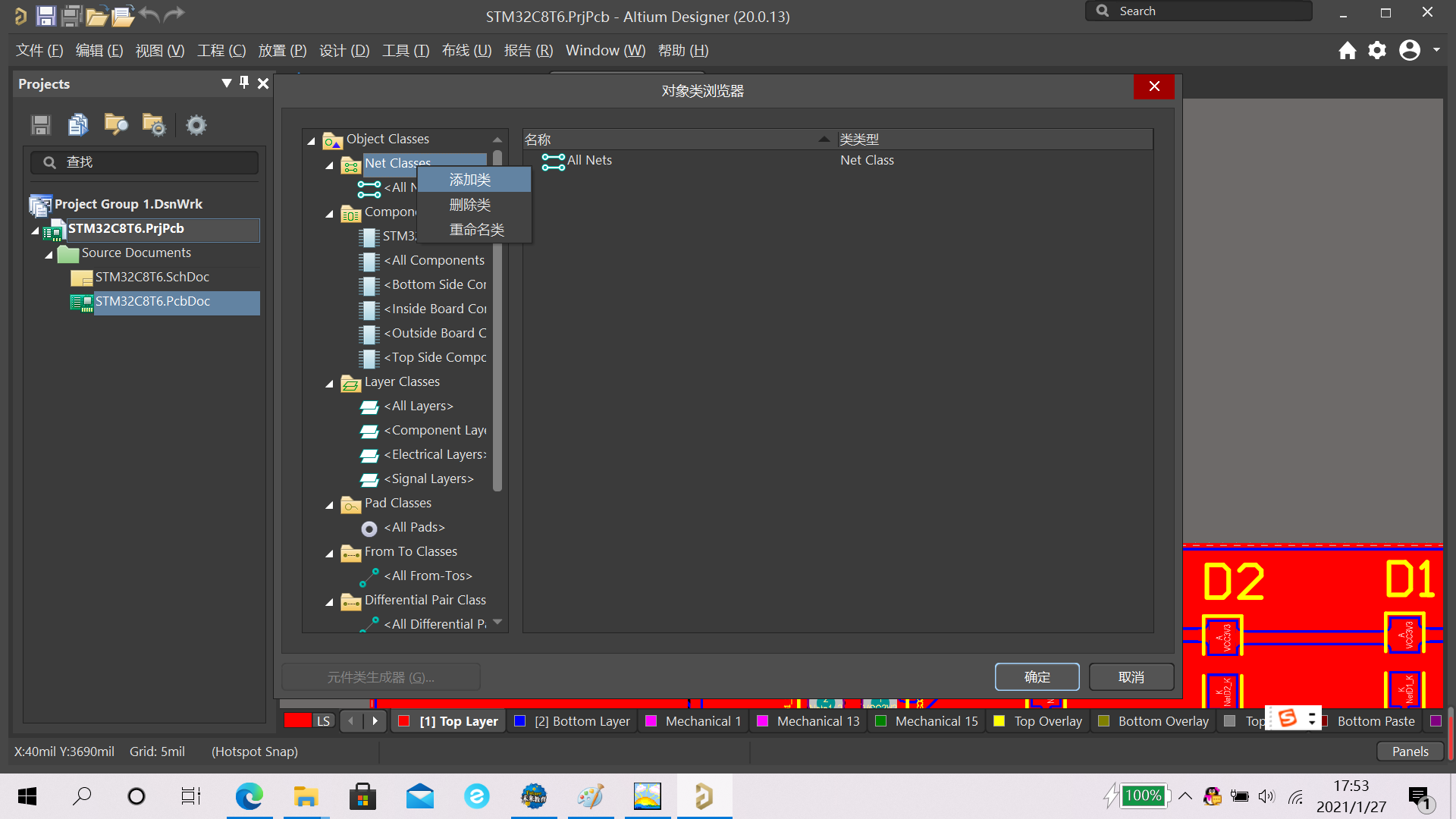Viewport: 1456px width, 819px height.
Task: Collapse the Source Documents folder
Action: (x=49, y=254)
